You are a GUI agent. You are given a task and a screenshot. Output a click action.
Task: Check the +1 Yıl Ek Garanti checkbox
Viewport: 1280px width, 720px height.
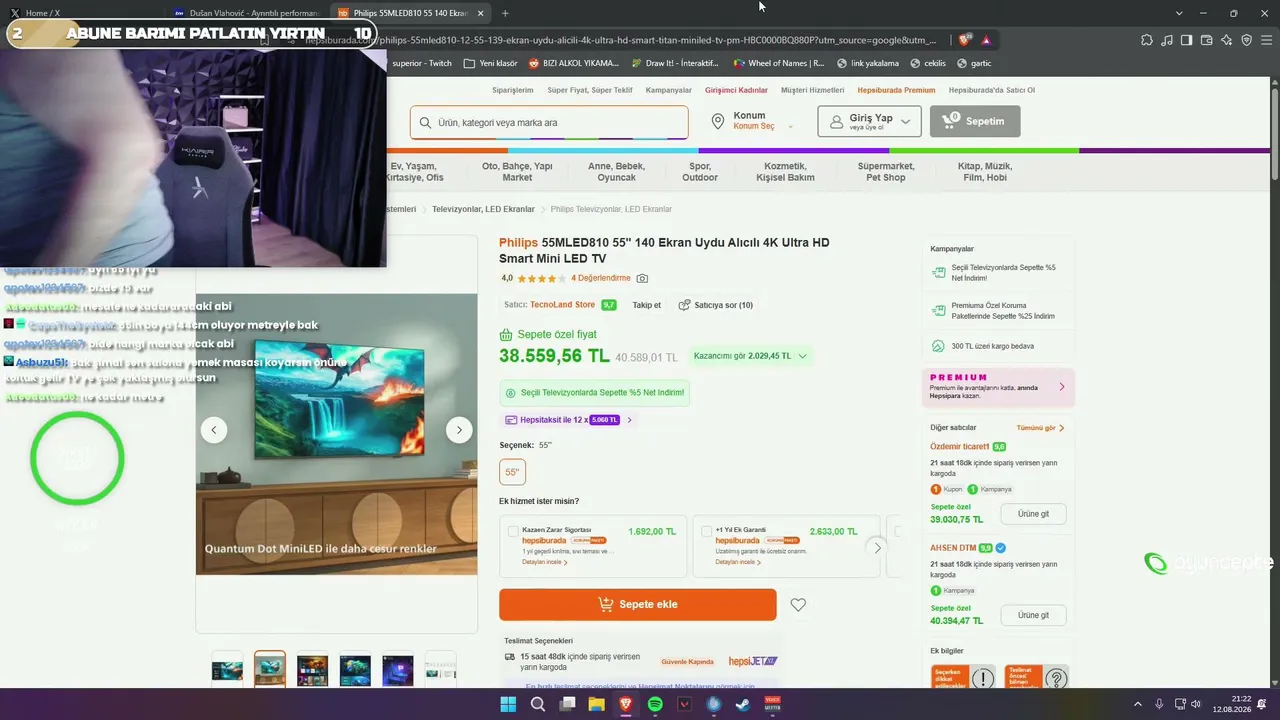coord(707,531)
